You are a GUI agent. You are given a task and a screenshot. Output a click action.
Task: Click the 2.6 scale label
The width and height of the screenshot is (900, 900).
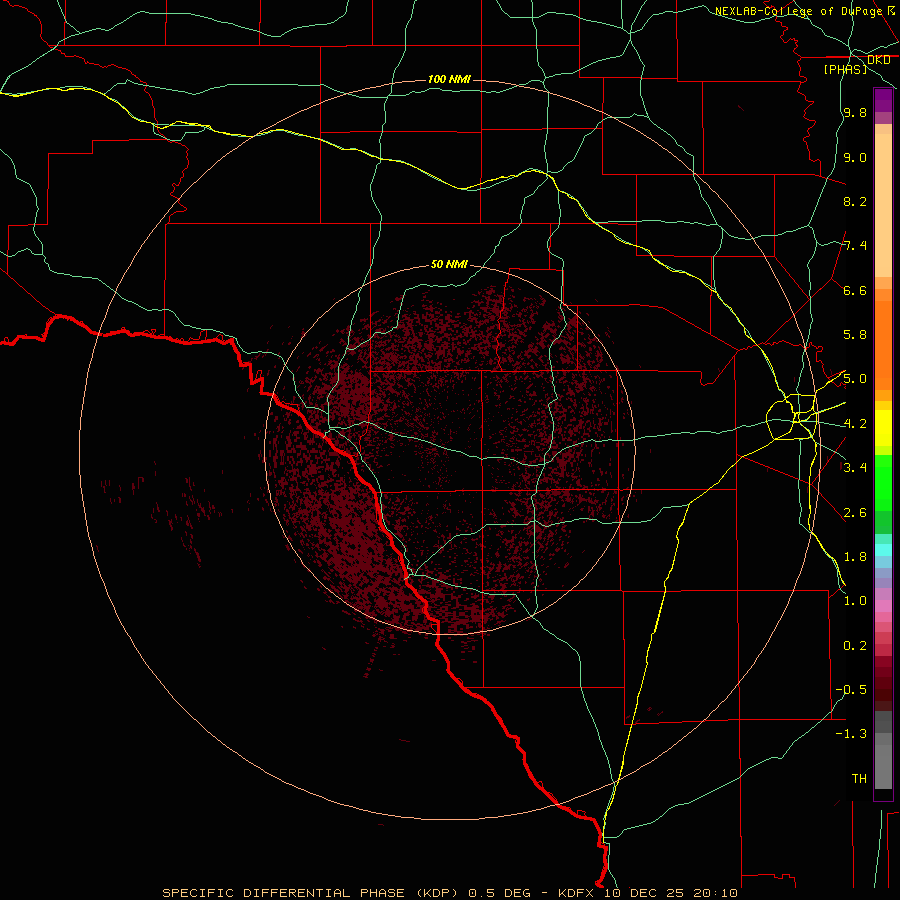click(855, 513)
